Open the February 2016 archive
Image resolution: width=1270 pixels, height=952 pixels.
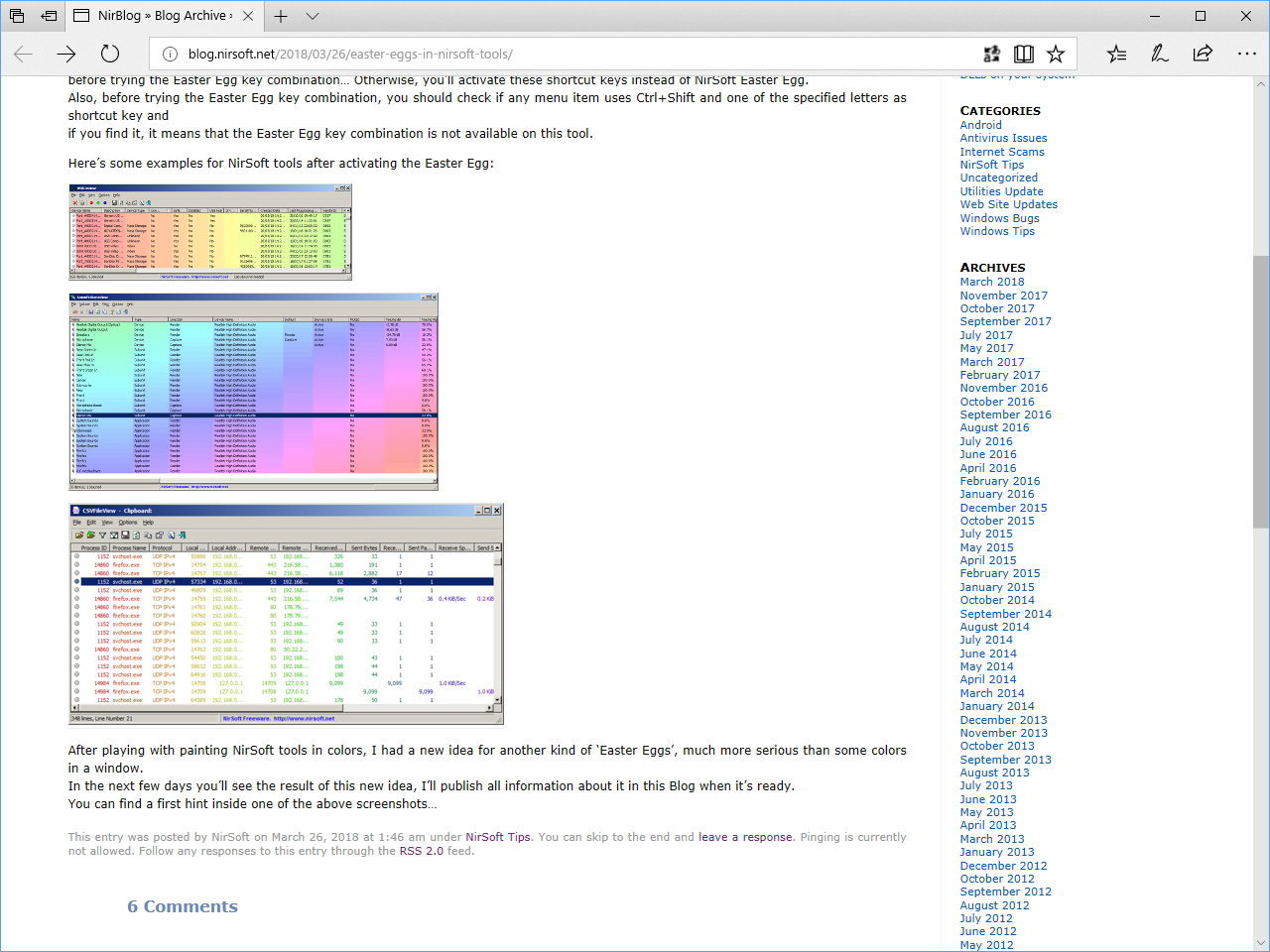1000,481
